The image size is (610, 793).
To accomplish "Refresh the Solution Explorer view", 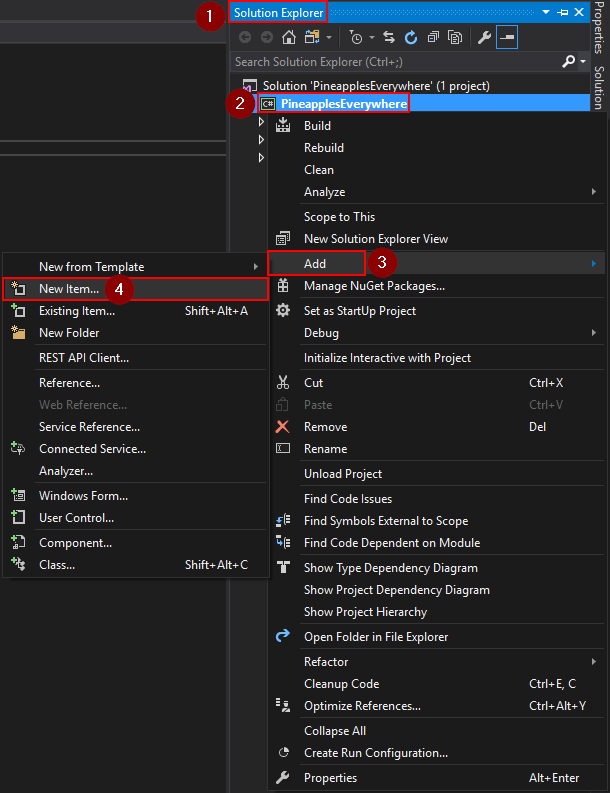I will (410, 38).
